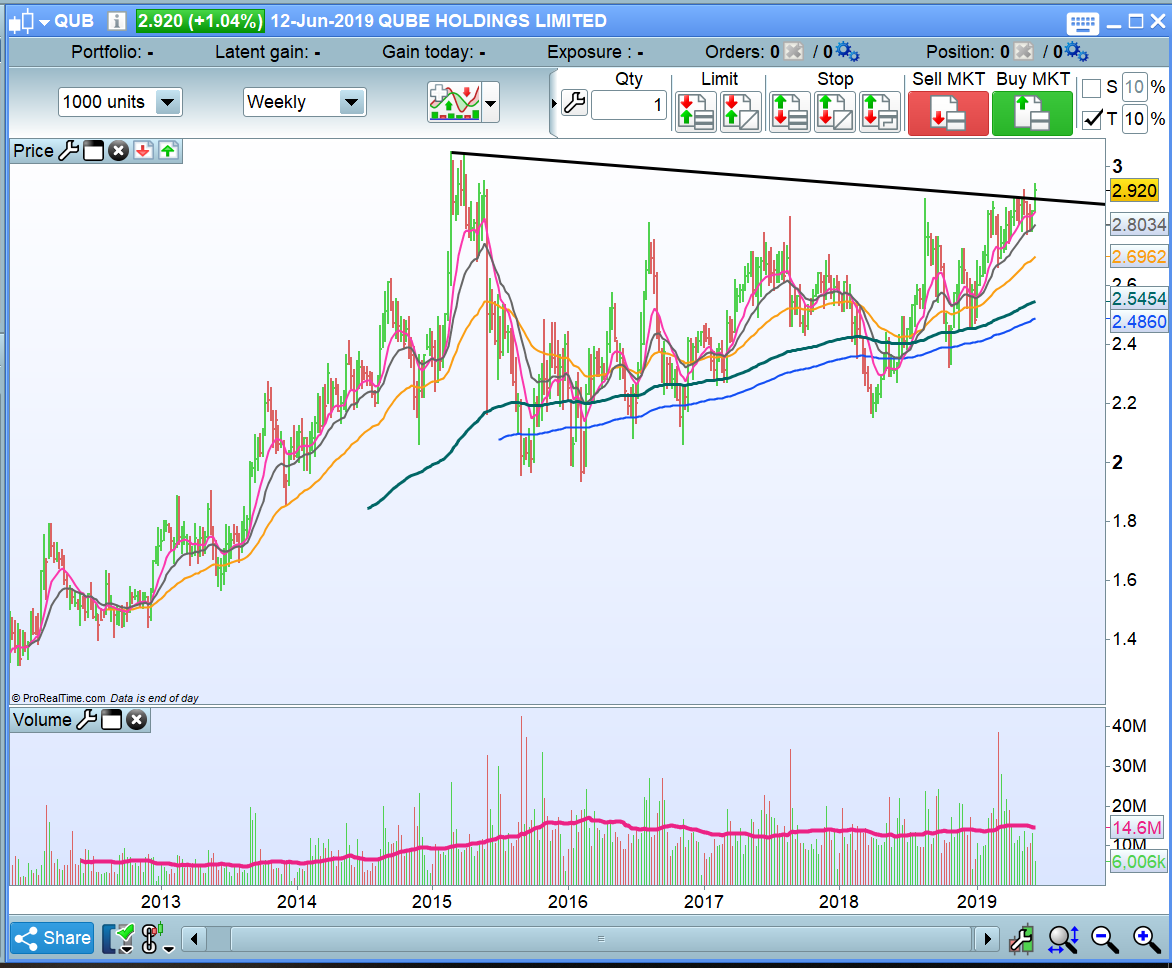Click the QUB ticker symbol in title

pos(74,21)
